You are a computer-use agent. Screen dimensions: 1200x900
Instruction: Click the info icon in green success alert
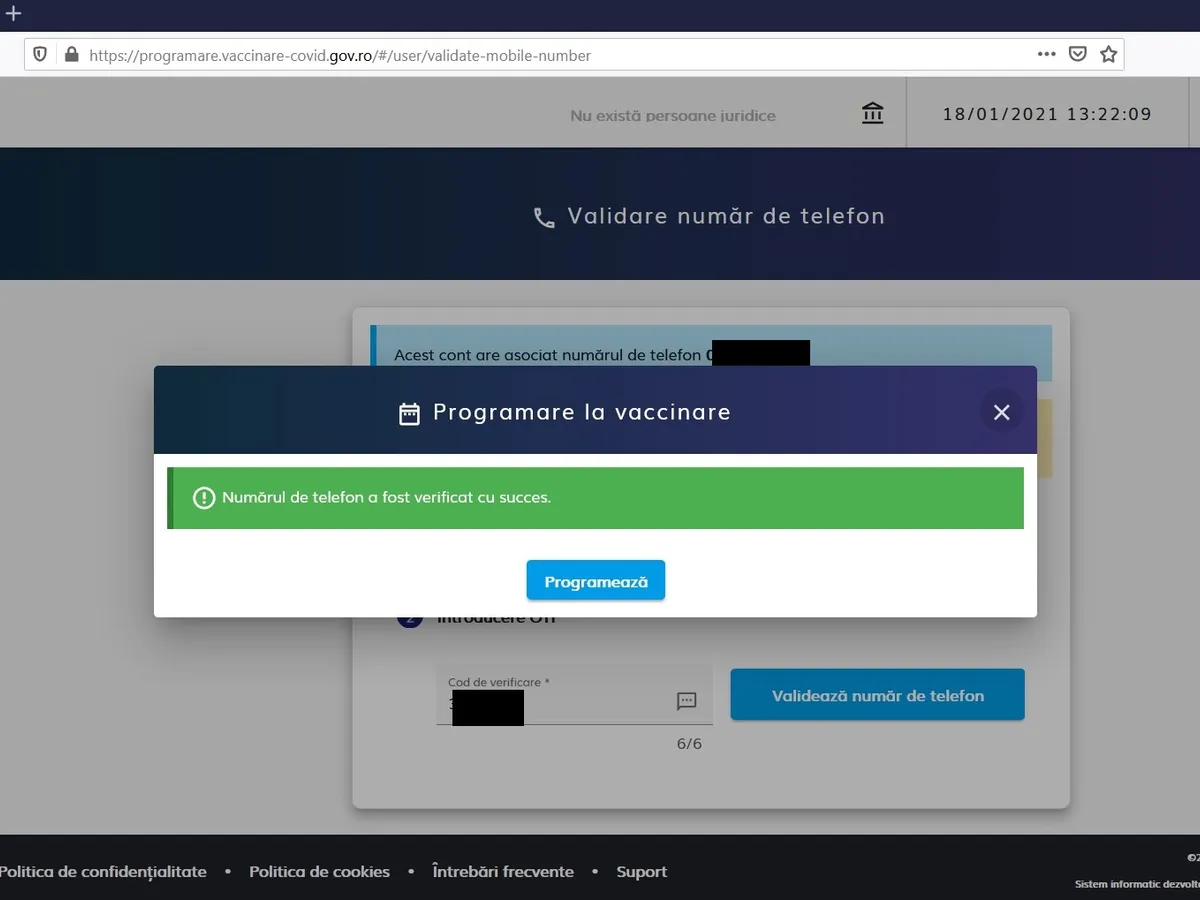(204, 498)
